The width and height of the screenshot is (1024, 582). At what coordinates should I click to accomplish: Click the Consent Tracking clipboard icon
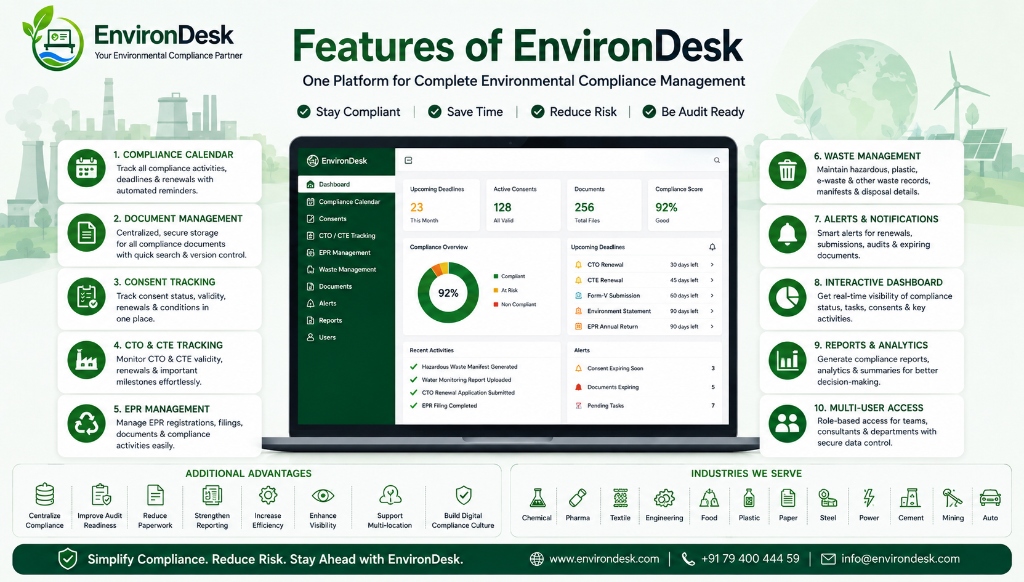(x=86, y=297)
